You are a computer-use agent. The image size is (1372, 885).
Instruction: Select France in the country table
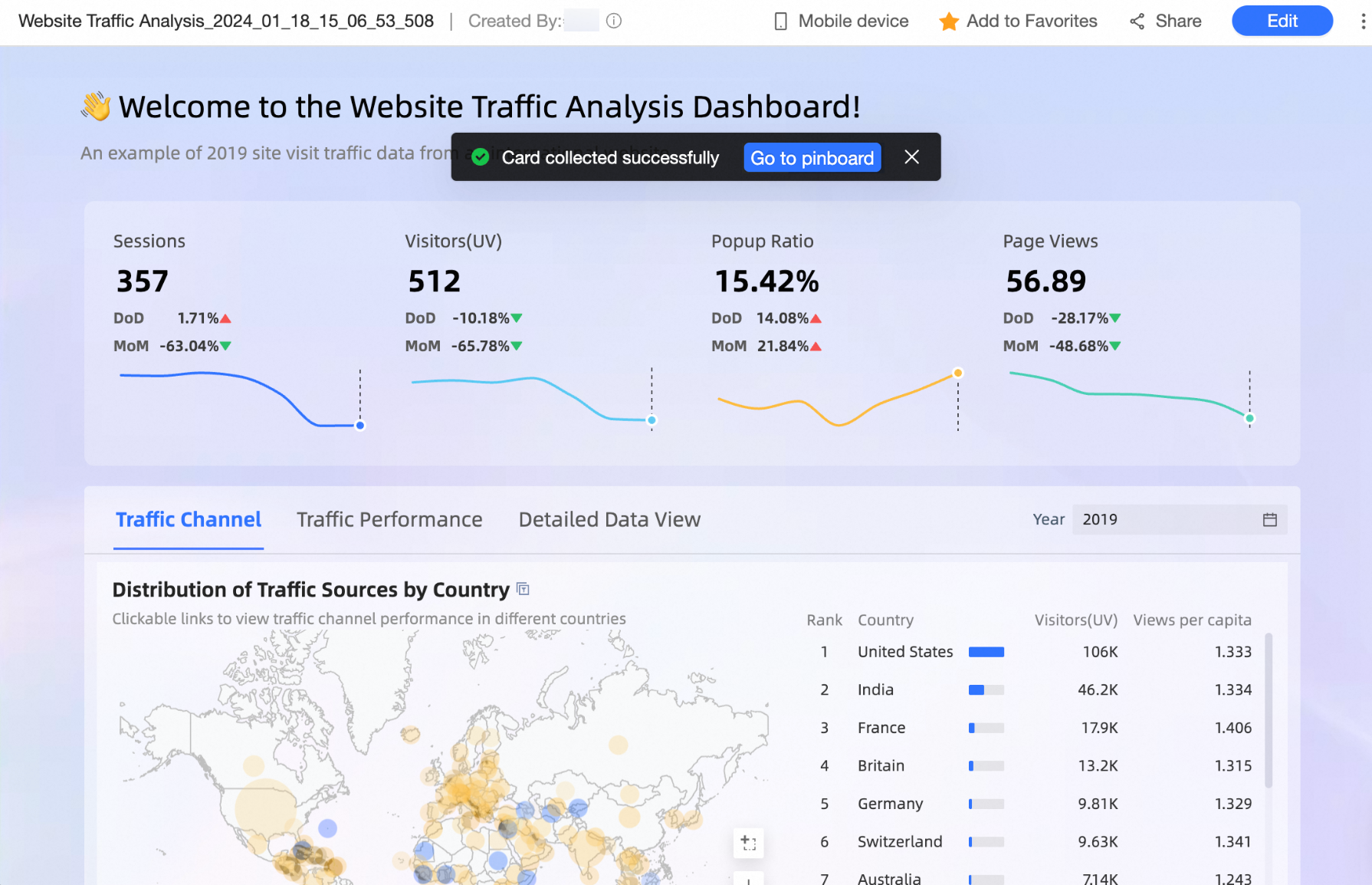click(x=881, y=728)
